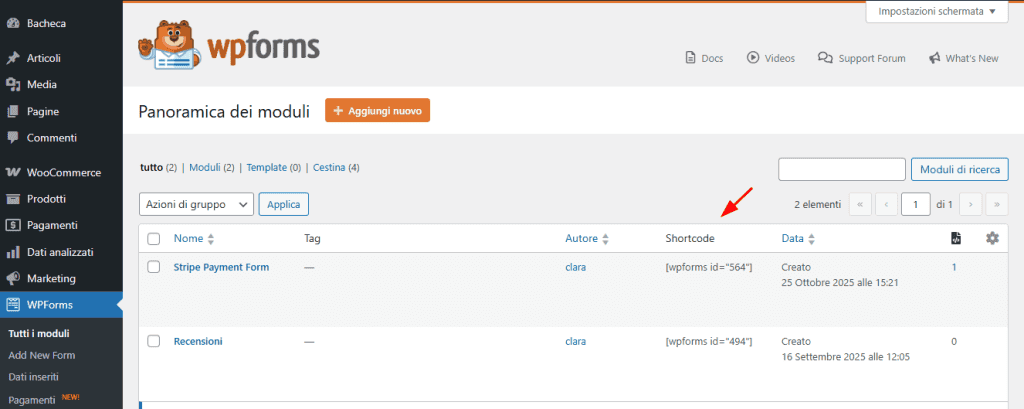The width and height of the screenshot is (1024, 409).
Task: Open Add New Form submenu item
Action: [x=42, y=355]
